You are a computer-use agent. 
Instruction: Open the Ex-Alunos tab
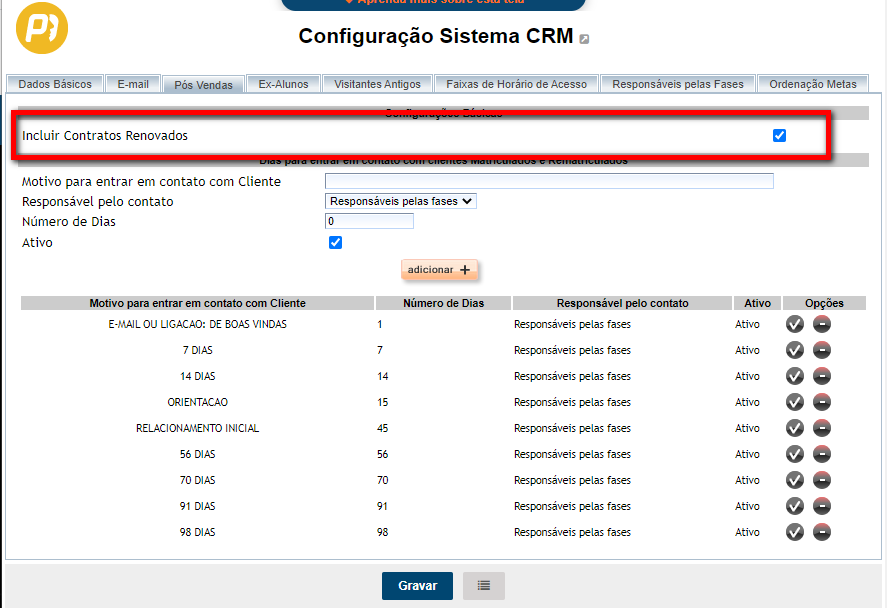point(284,84)
